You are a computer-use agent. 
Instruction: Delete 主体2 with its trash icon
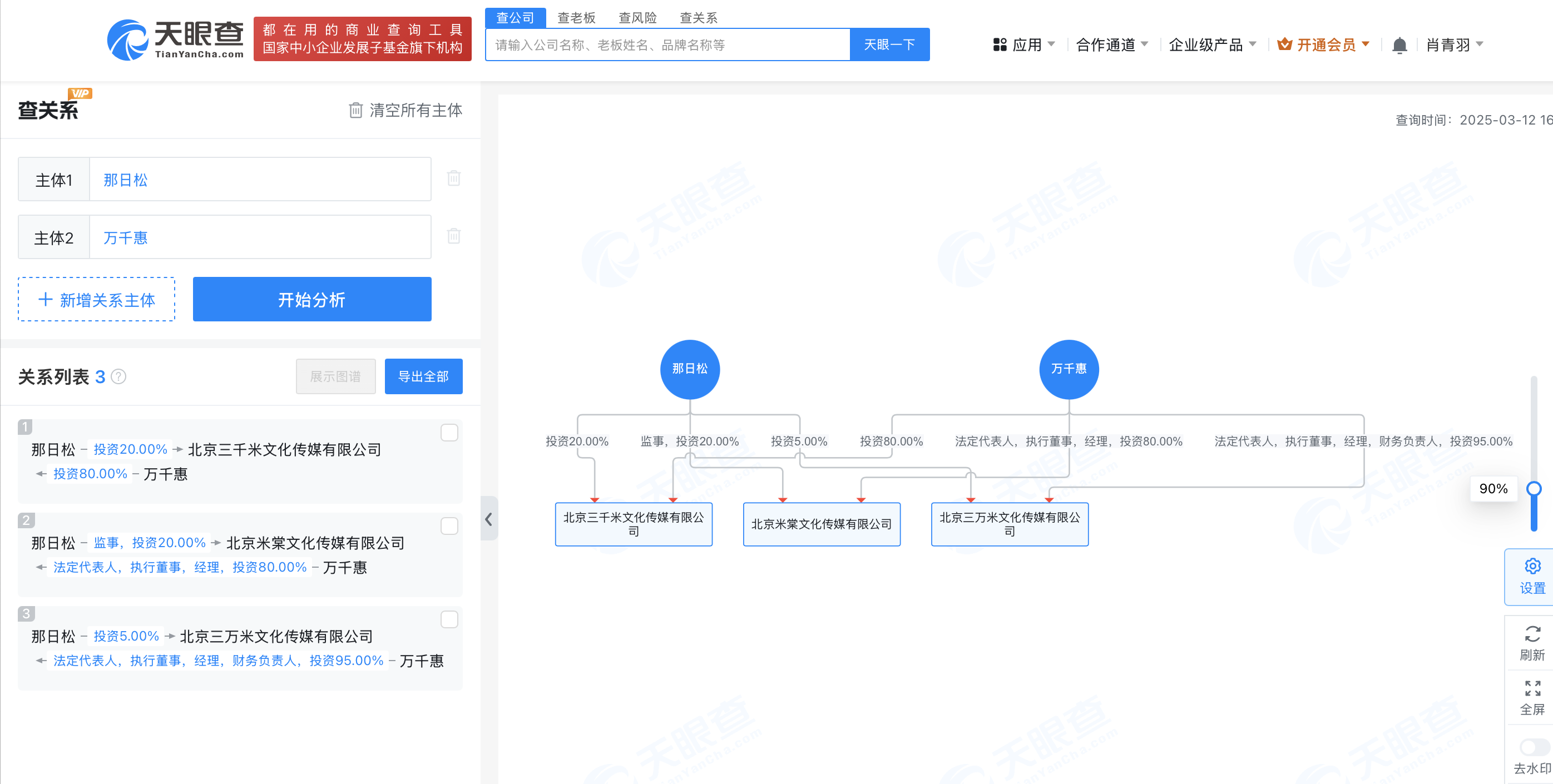point(453,236)
